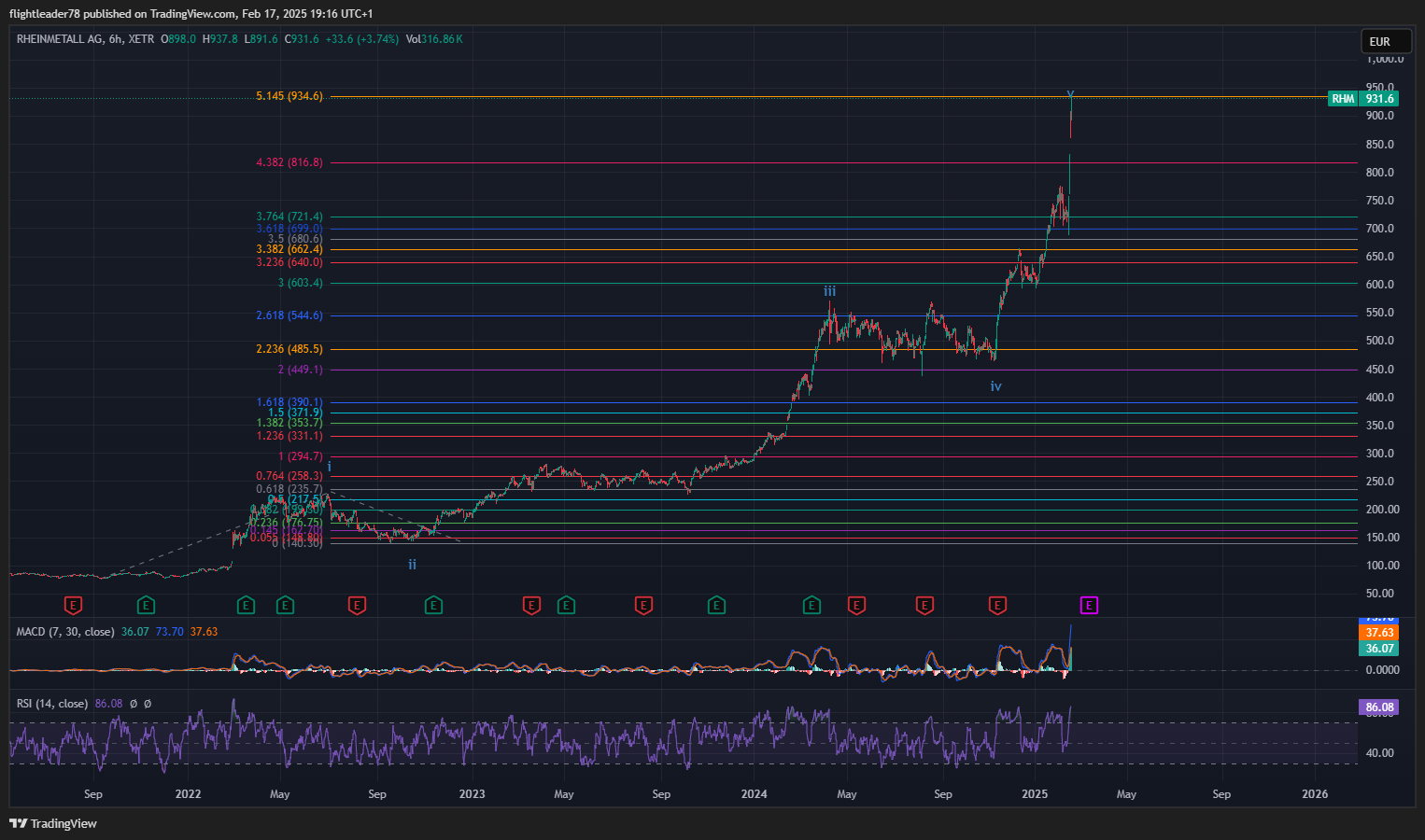Click the 0.764 (258.3) Fibonacci label
This screenshot has height=840, width=1425.
pos(289,476)
